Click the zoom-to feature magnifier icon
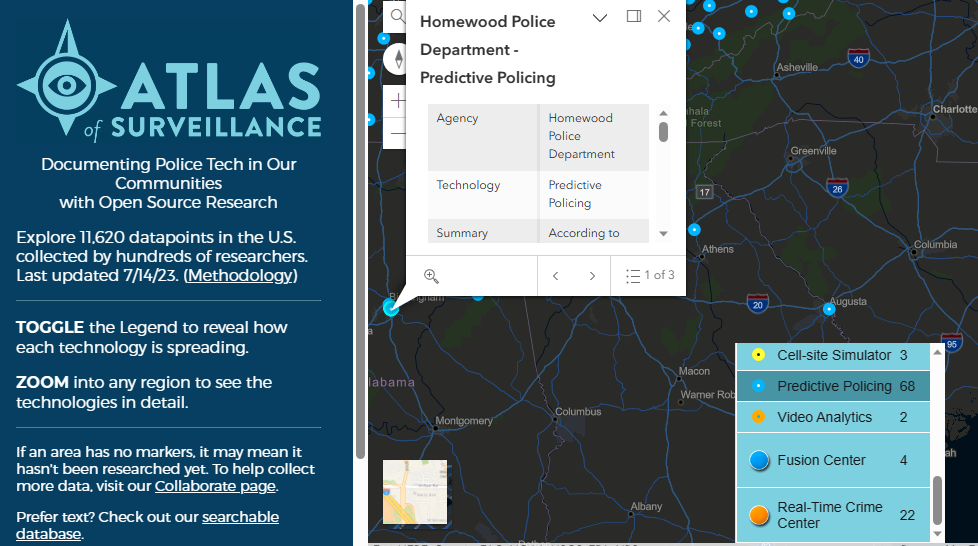This screenshot has width=978, height=546. pyautogui.click(x=431, y=276)
